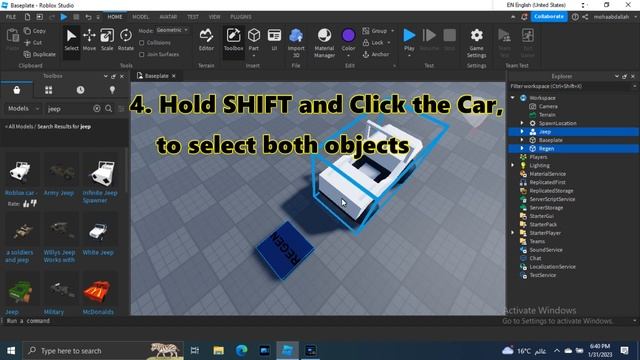Open the UI insert tool
The height and width of the screenshot is (360, 640).
(274, 40)
